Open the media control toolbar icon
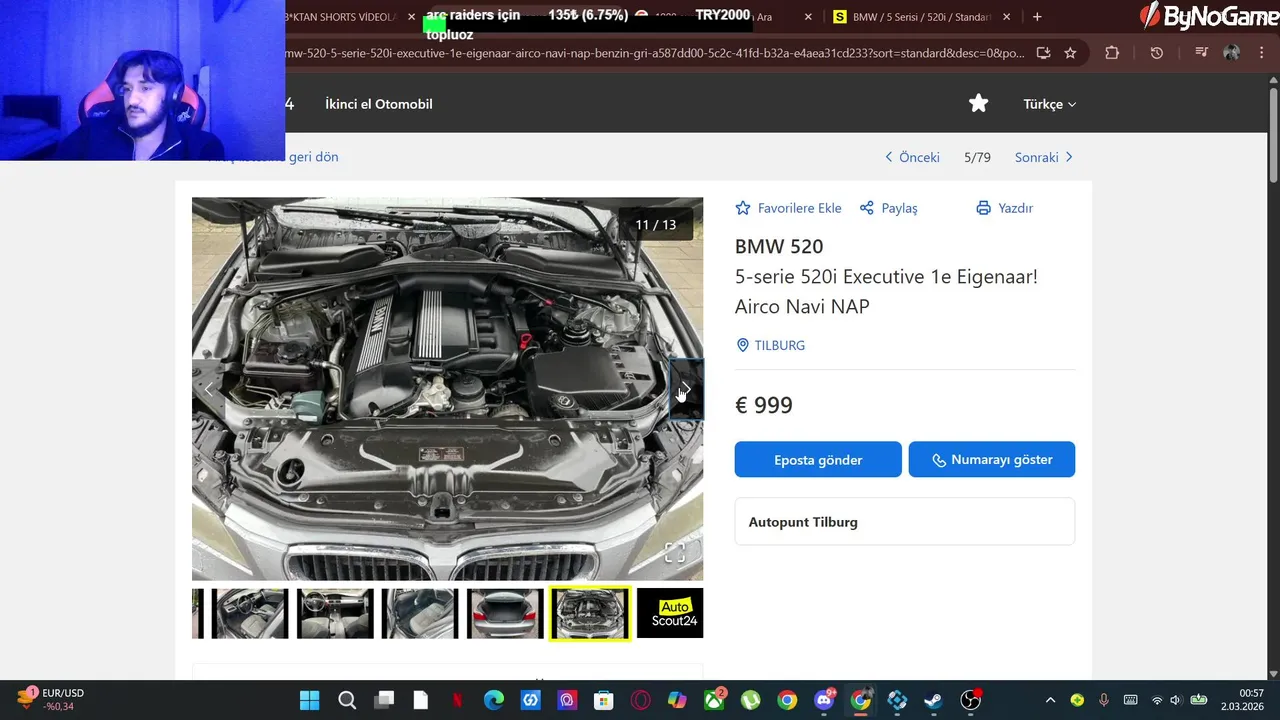Screen dimensions: 1280x720 pos(1202,53)
